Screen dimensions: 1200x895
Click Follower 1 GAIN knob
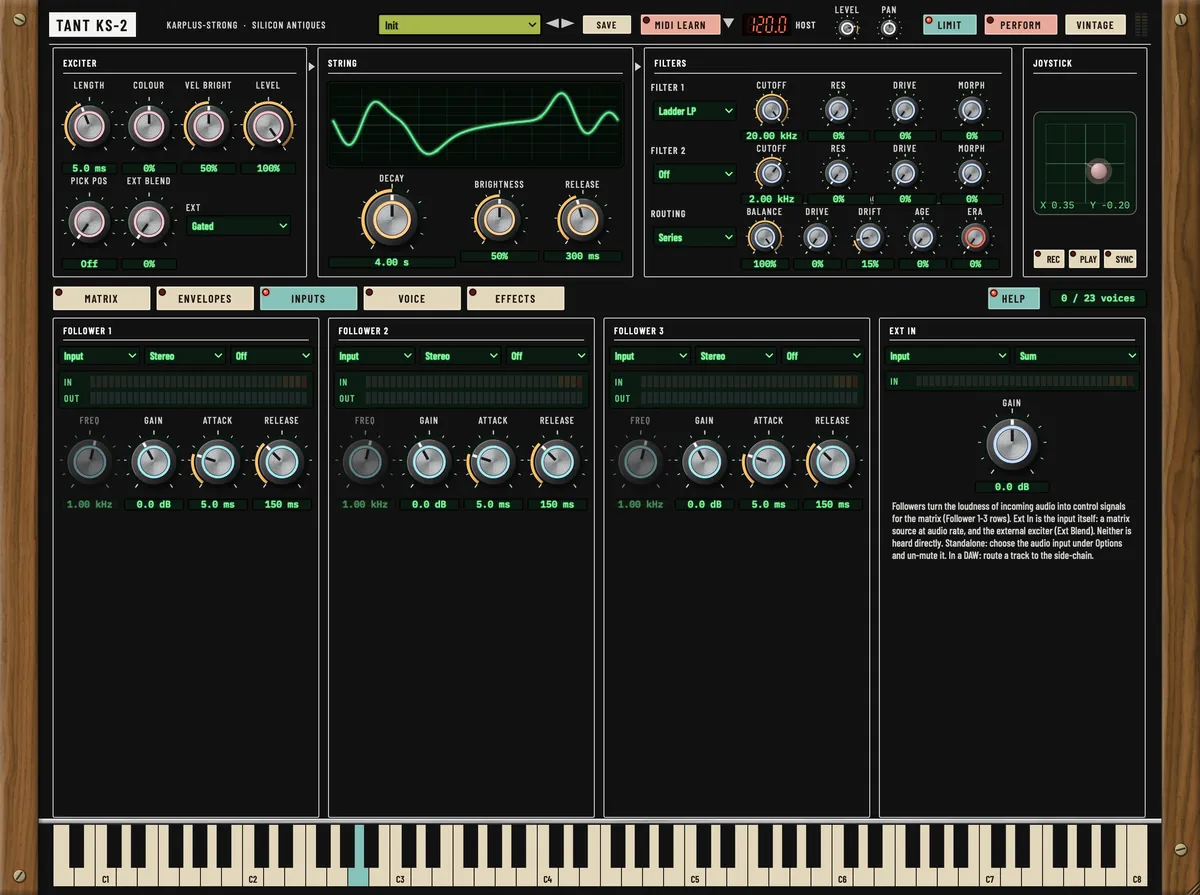click(x=153, y=462)
